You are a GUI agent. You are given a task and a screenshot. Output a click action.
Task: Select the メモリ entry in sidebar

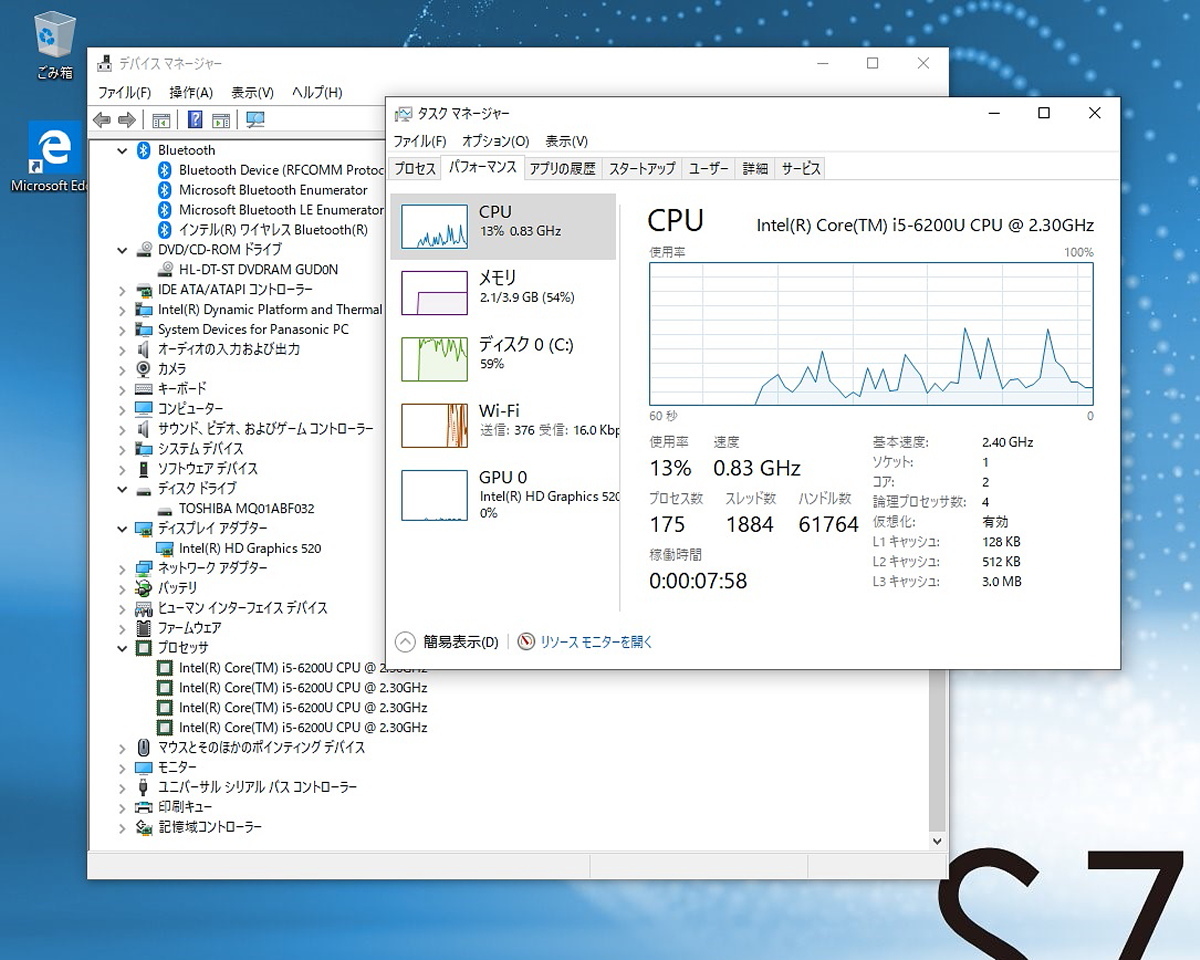(503, 293)
